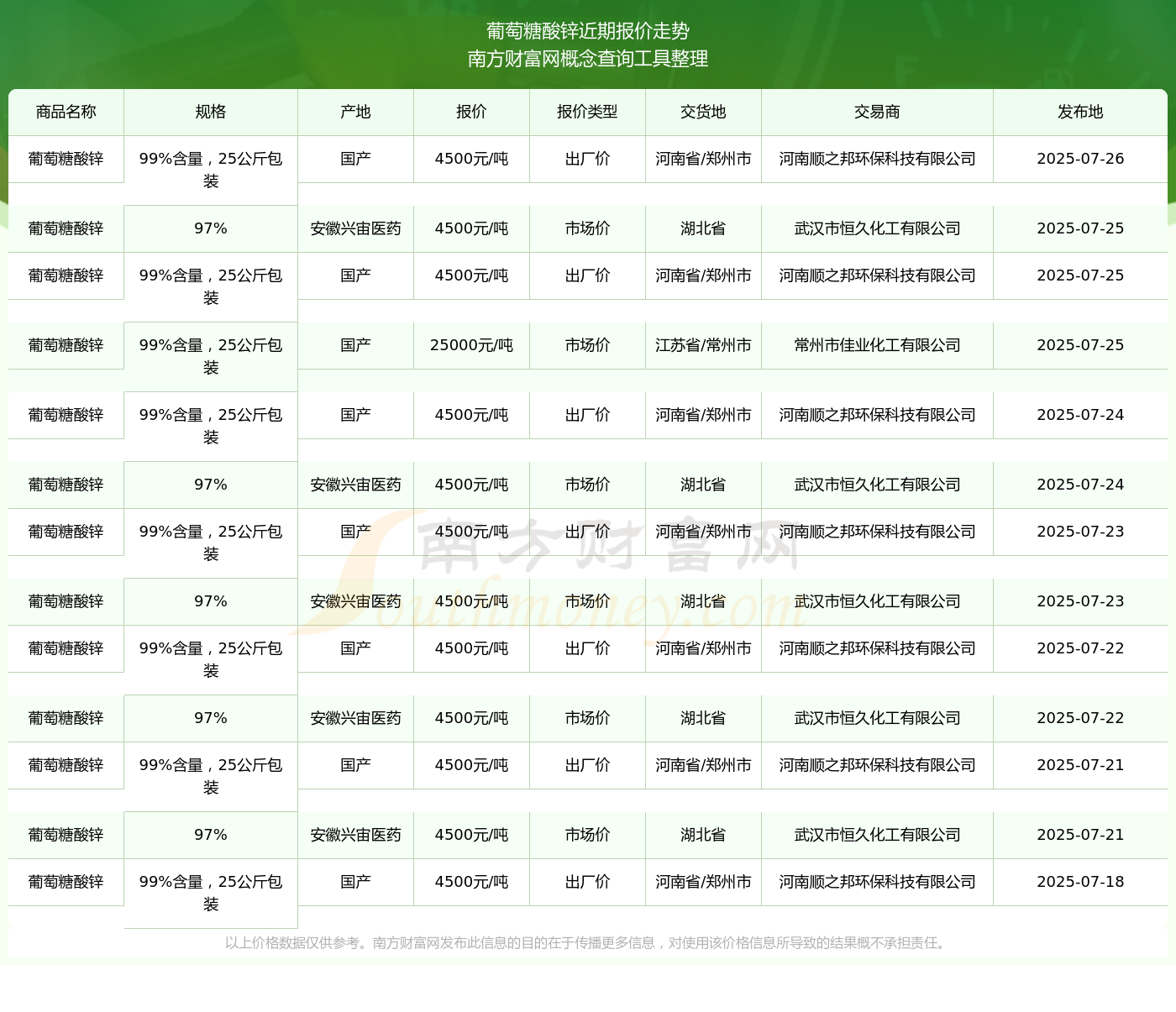Click 4500元/吨 in the 2025-07-18 row
This screenshot has width=1176, height=1012.
click(471, 882)
